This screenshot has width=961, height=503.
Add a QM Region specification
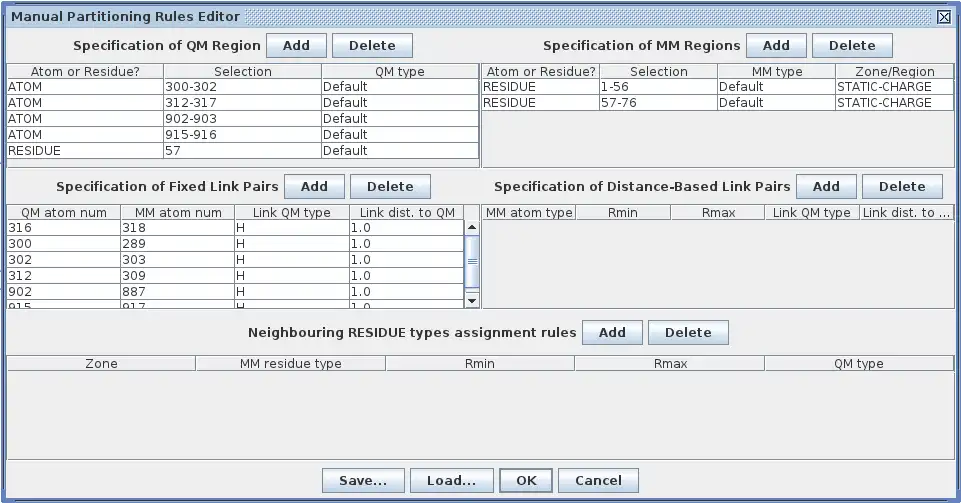[x=296, y=45]
